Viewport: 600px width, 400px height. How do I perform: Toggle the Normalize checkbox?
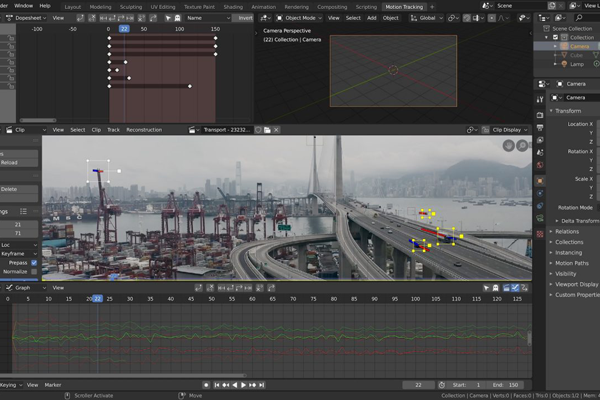[x=34, y=271]
